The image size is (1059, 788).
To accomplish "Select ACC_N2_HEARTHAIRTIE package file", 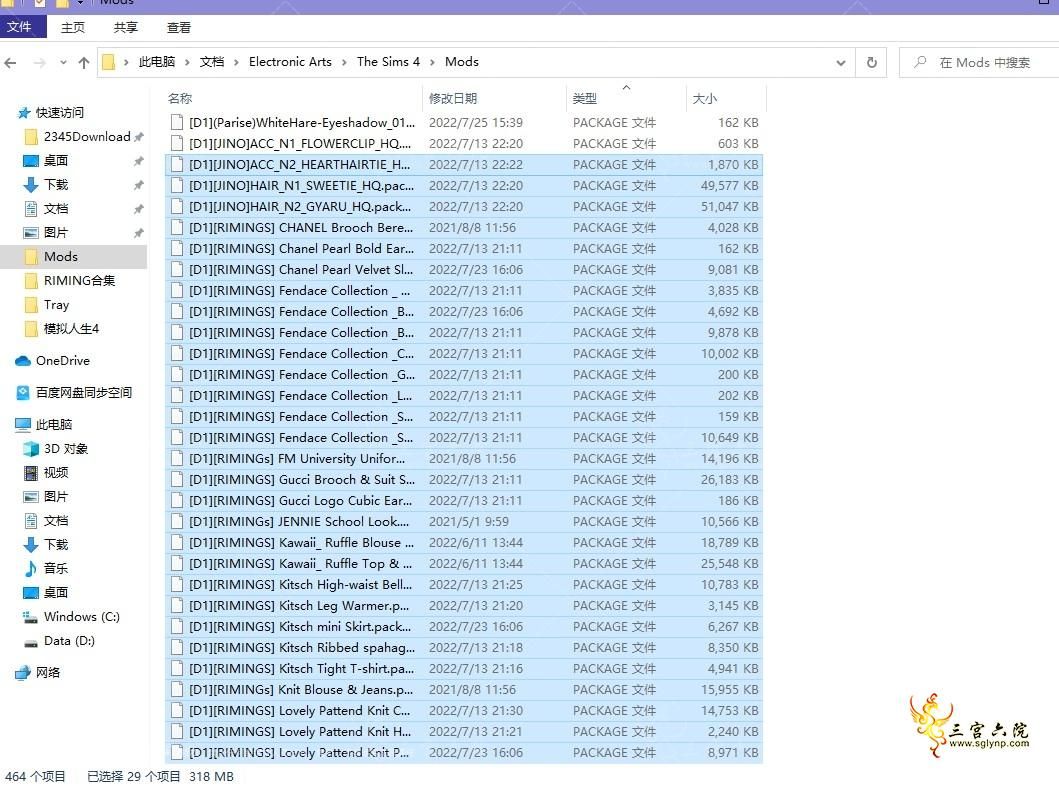I will point(464,164).
